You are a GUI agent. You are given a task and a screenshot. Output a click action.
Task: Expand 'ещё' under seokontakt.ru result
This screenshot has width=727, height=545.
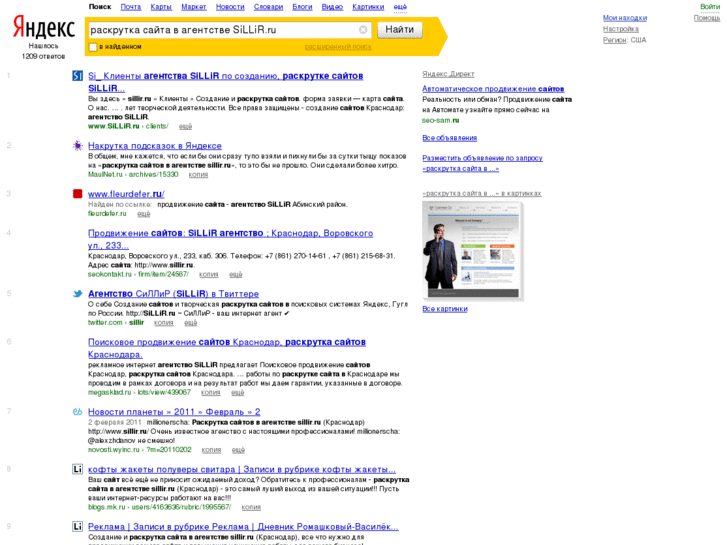pyautogui.click(x=236, y=275)
